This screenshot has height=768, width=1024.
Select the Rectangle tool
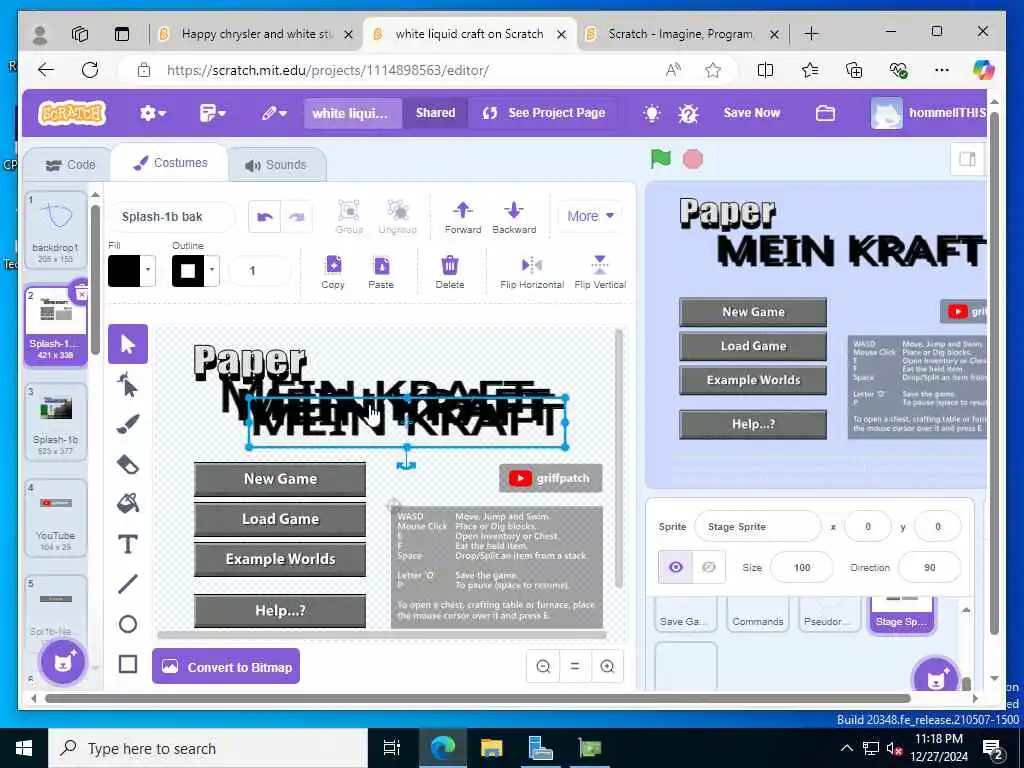(128, 664)
